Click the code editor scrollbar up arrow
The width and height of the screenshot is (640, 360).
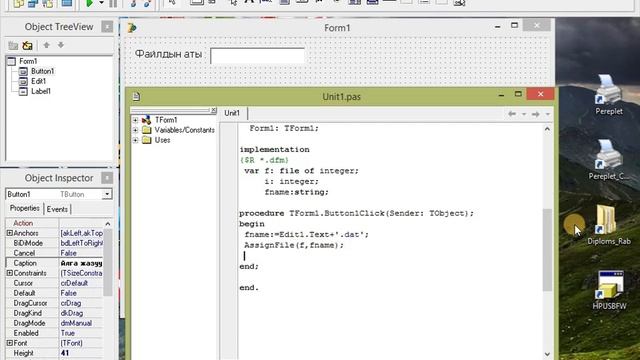547,129
